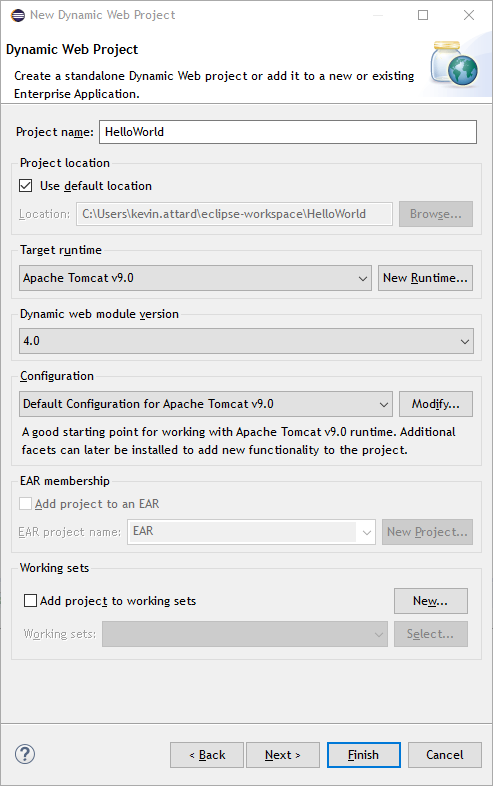Focus the Project name text field
493x786 pixels.
coord(288,132)
